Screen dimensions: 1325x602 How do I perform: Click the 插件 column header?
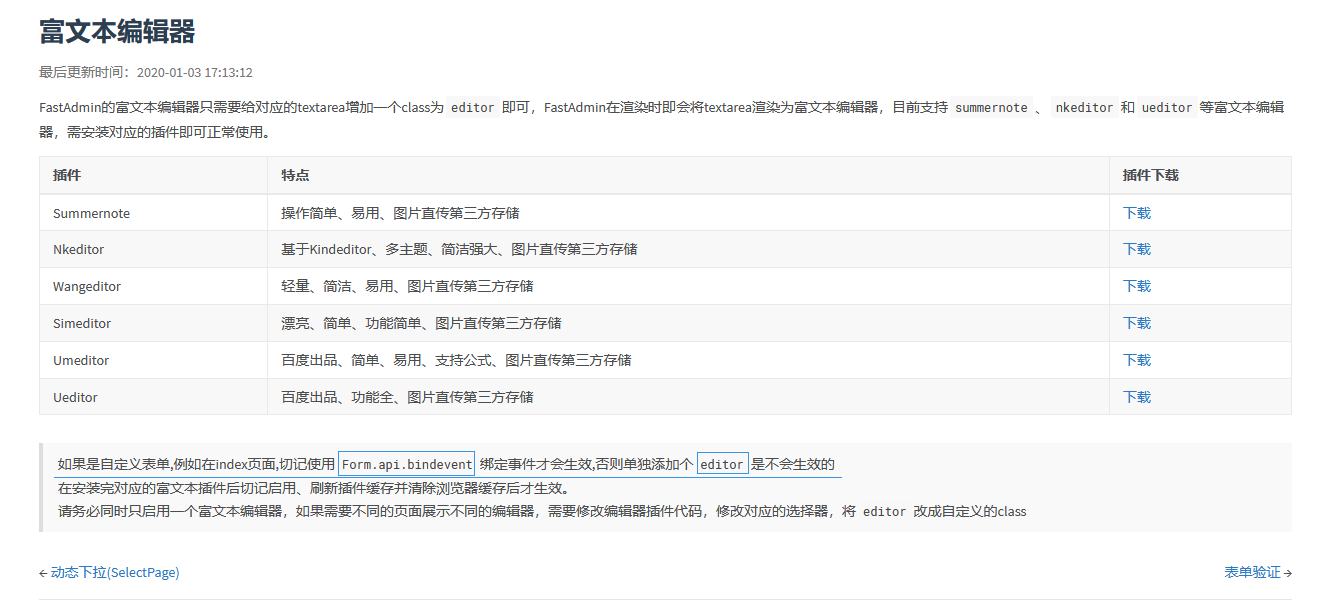point(67,175)
